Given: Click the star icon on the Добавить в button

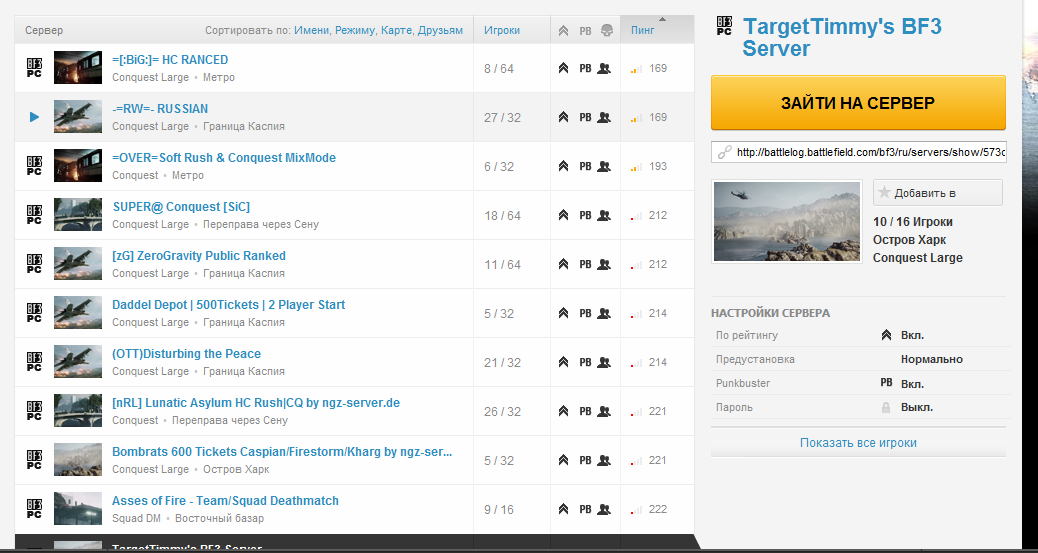Looking at the screenshot, I should tap(884, 193).
